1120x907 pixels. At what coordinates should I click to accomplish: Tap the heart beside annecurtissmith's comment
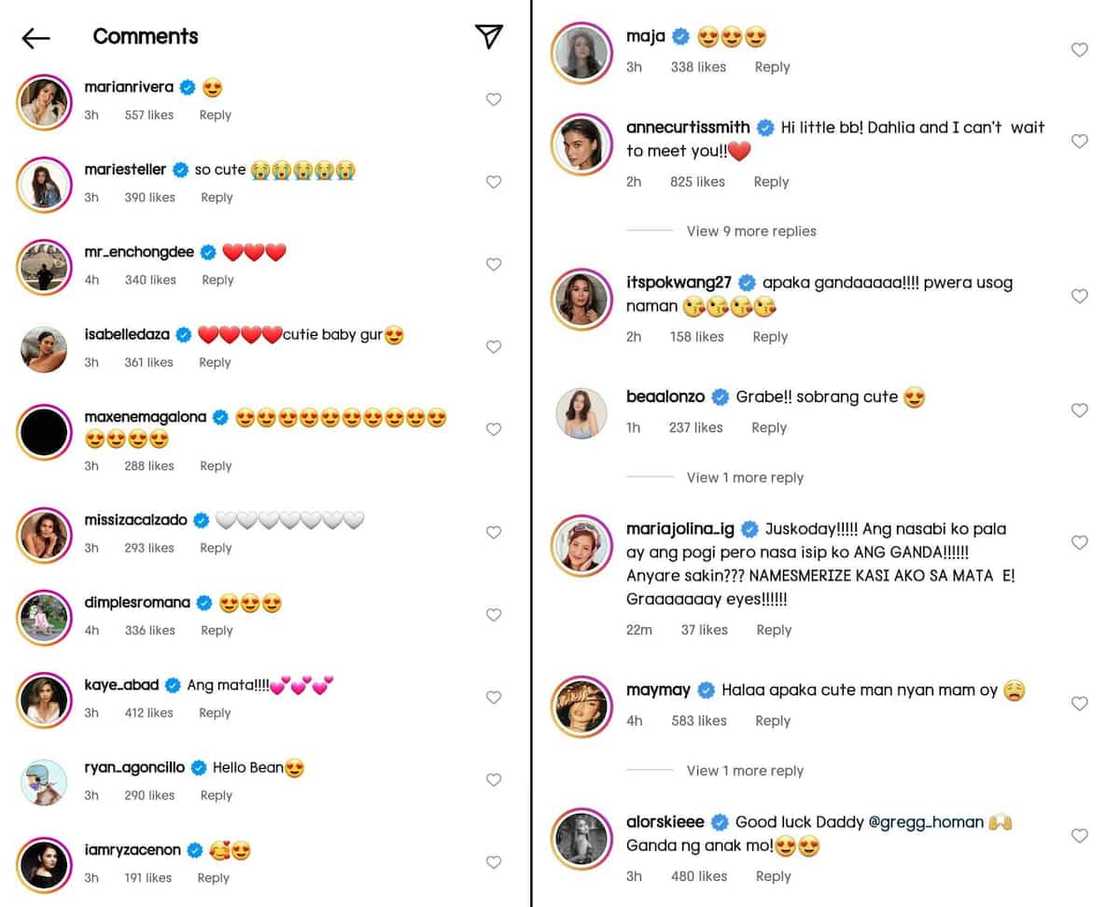(1080, 141)
